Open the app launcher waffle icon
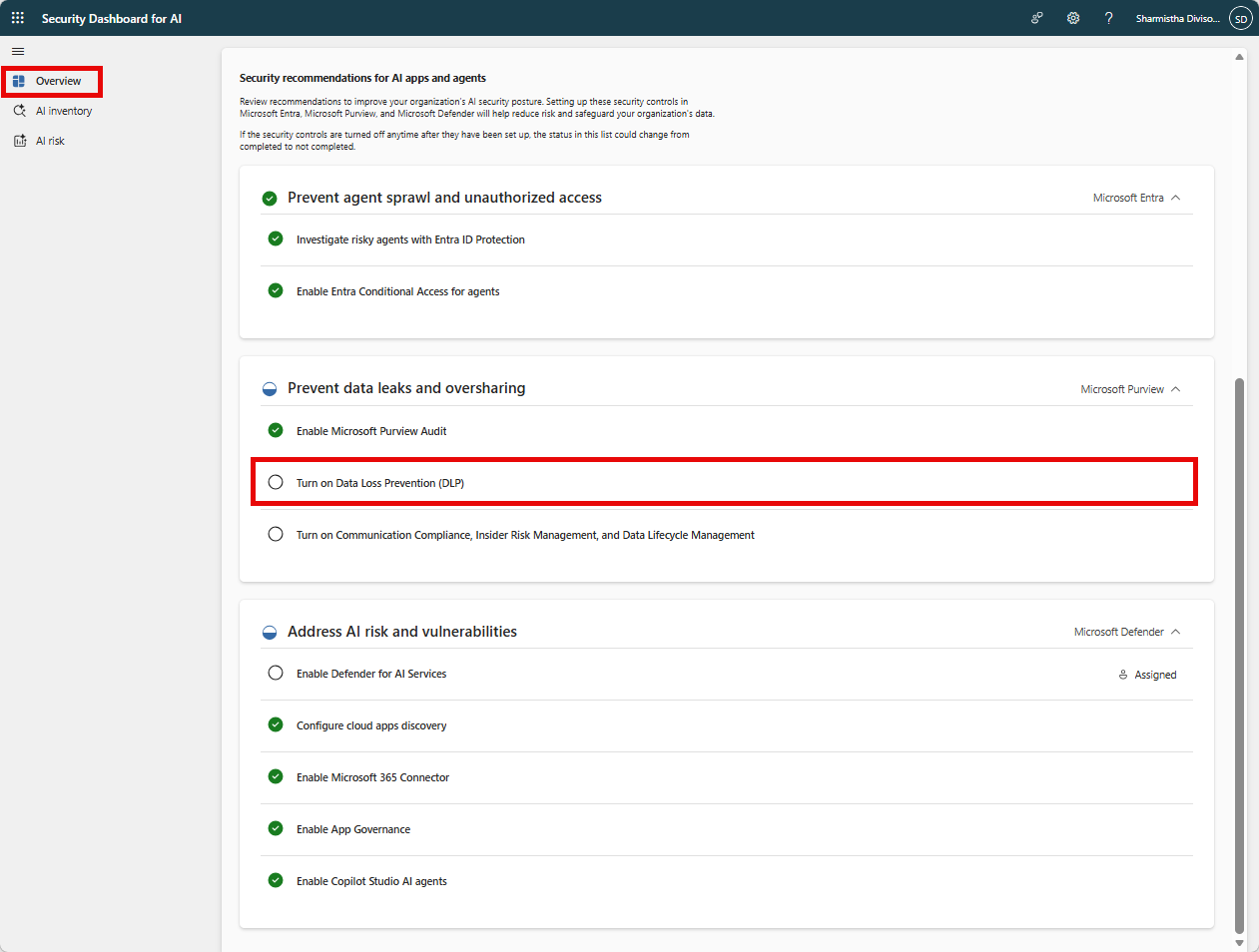Image resolution: width=1259 pixels, height=952 pixels. pos(18,18)
